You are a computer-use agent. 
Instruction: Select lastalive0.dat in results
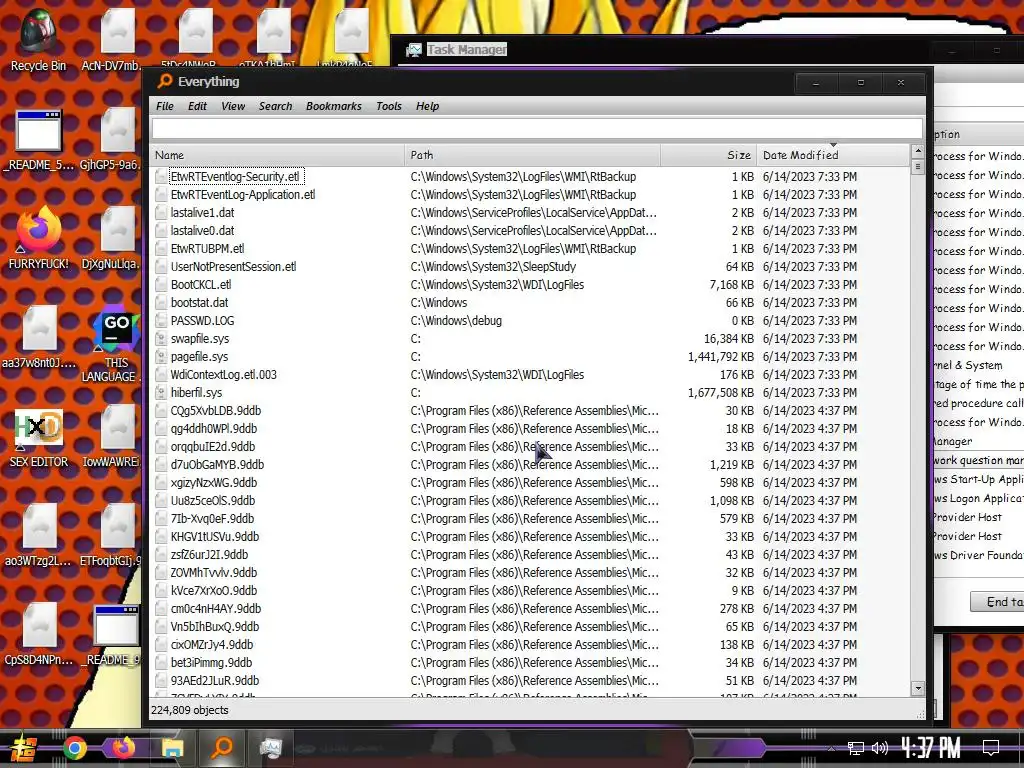pyautogui.click(x=530, y=231)
